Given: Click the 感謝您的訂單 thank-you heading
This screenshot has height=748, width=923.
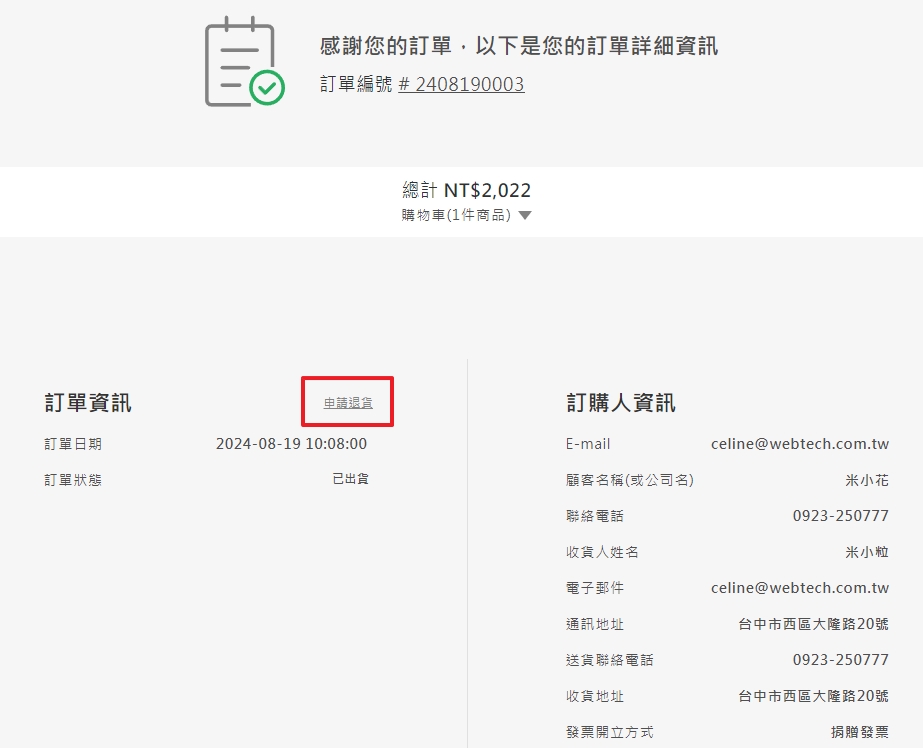Looking at the screenshot, I should (x=518, y=46).
